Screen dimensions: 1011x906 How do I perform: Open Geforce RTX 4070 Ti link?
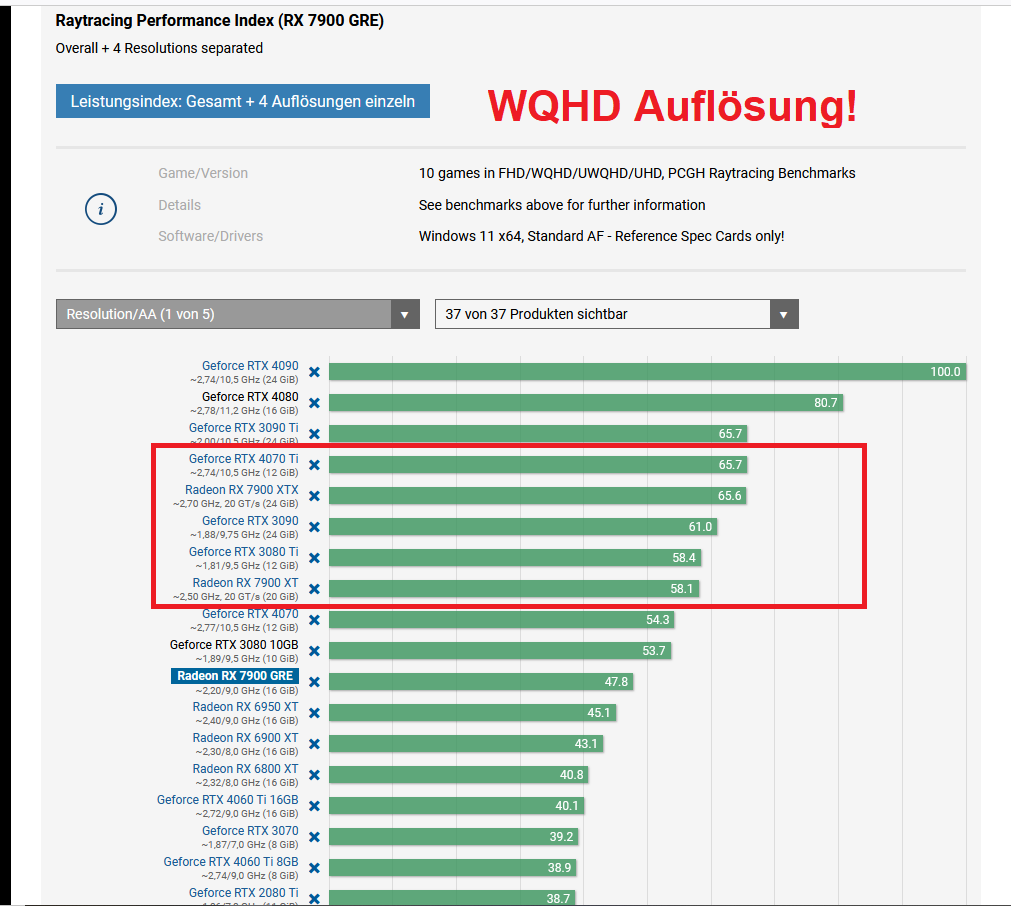click(x=244, y=458)
